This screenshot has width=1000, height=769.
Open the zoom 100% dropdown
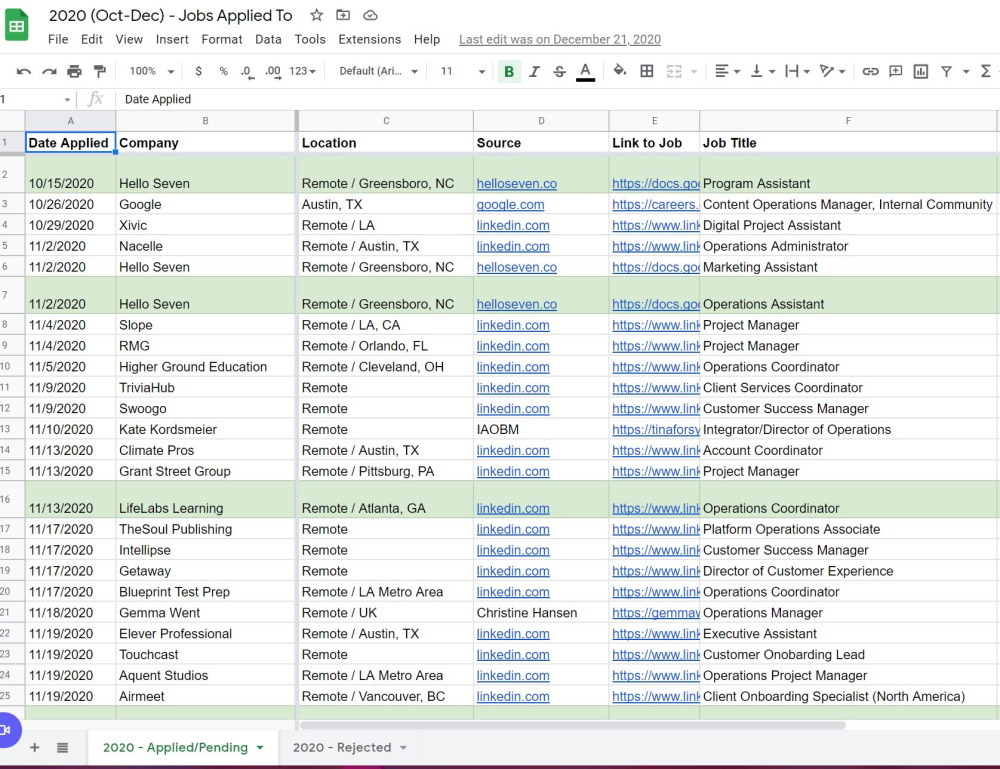(x=152, y=71)
